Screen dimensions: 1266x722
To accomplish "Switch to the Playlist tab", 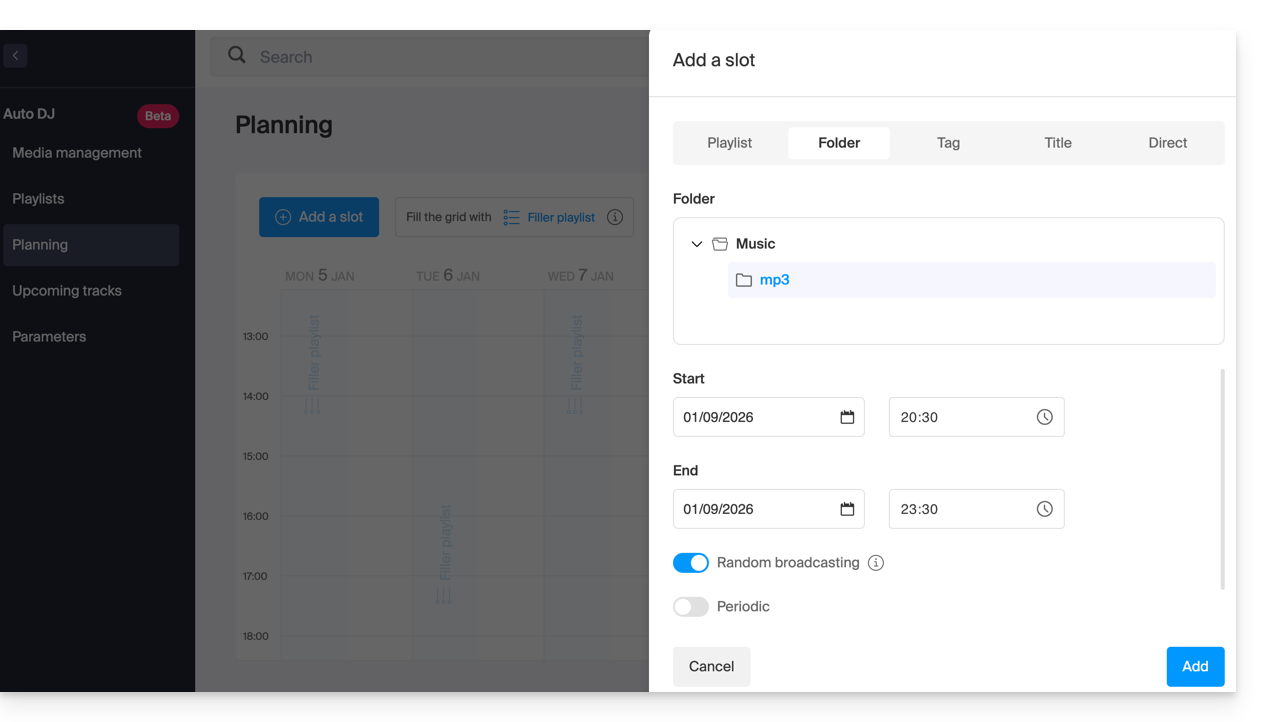I will [729, 143].
